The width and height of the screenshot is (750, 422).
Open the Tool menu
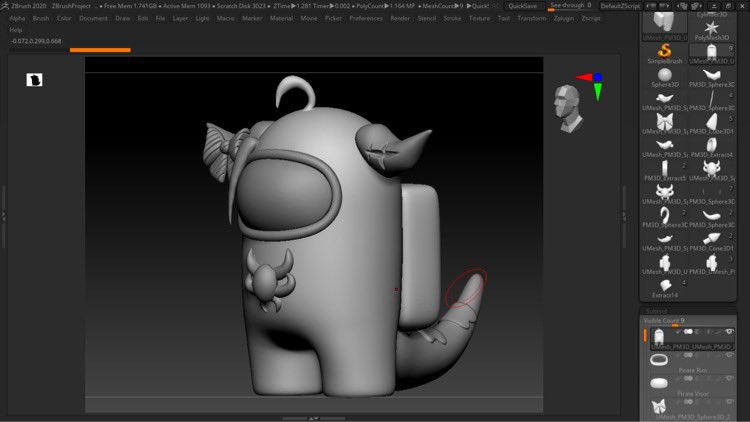click(504, 18)
